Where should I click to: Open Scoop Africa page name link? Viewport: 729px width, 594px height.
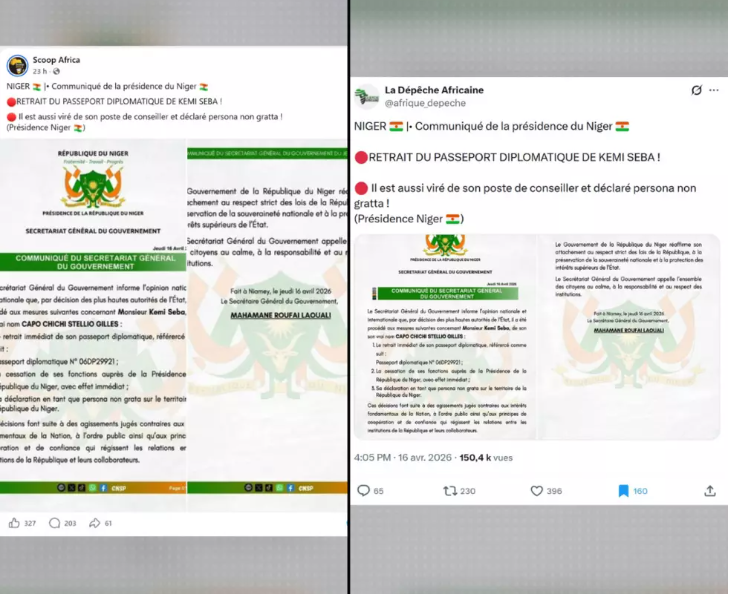56,60
